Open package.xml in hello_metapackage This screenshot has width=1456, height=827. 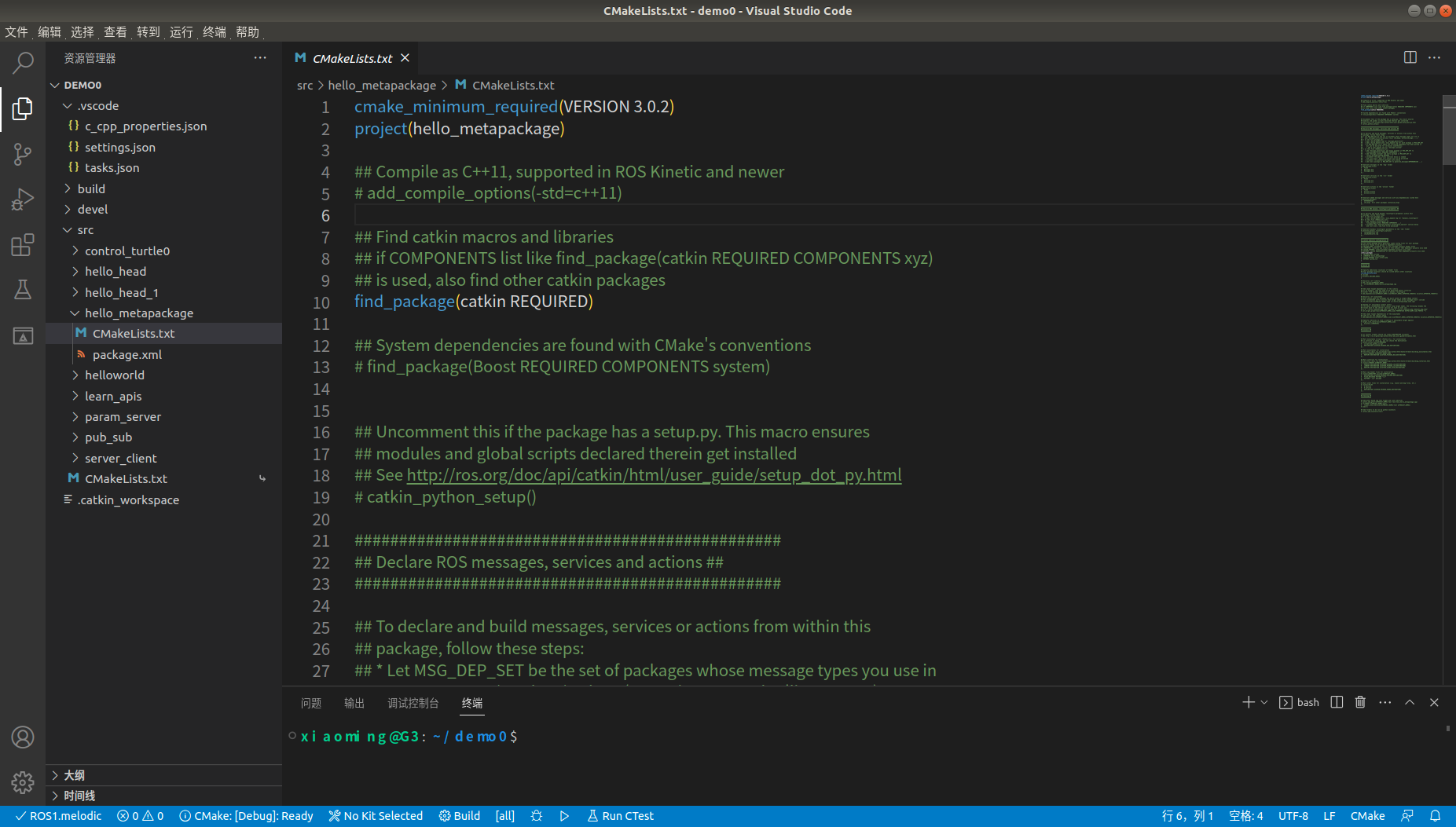[163, 354]
